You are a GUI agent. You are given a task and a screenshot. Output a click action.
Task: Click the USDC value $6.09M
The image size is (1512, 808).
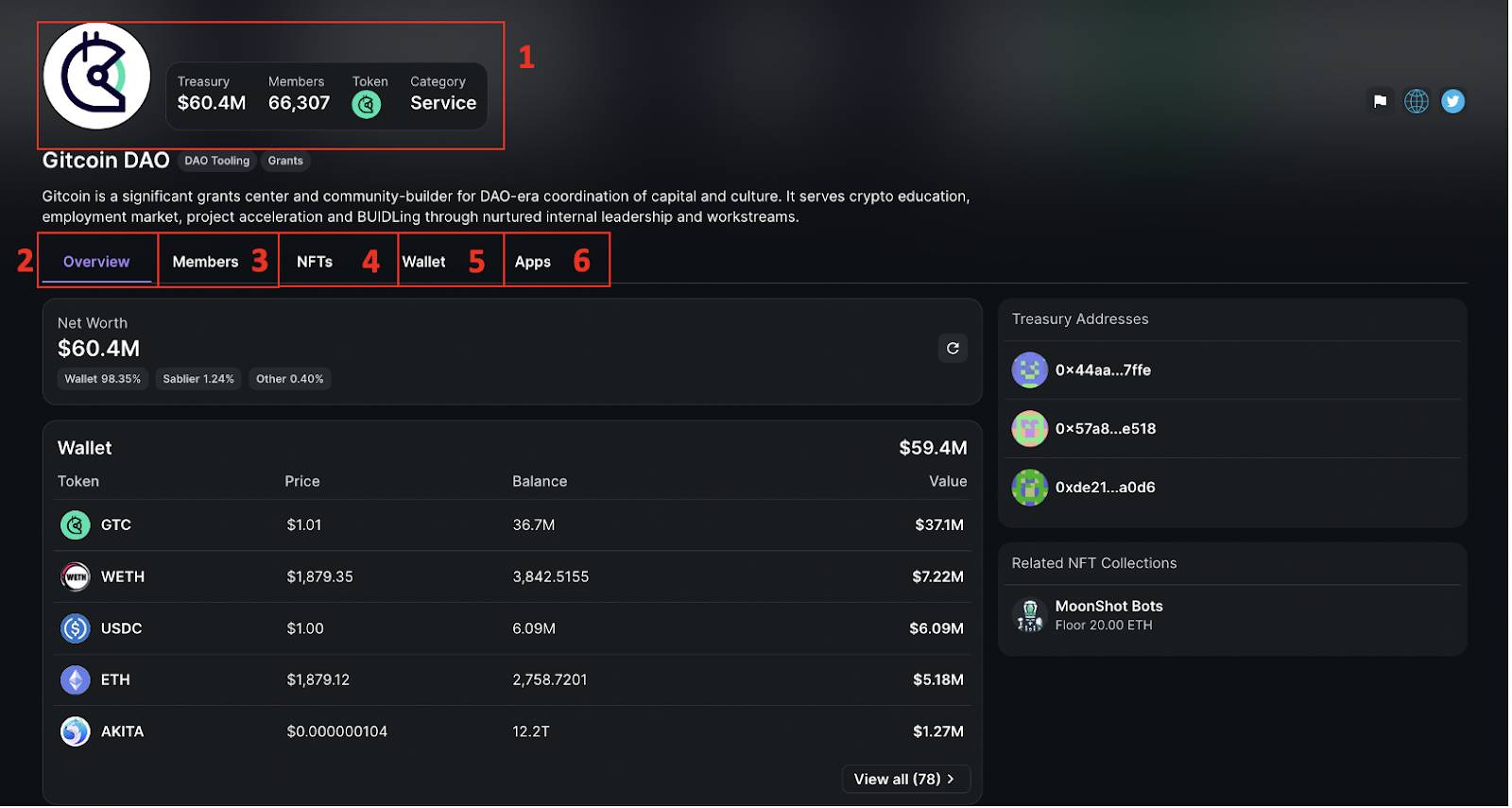coord(936,628)
